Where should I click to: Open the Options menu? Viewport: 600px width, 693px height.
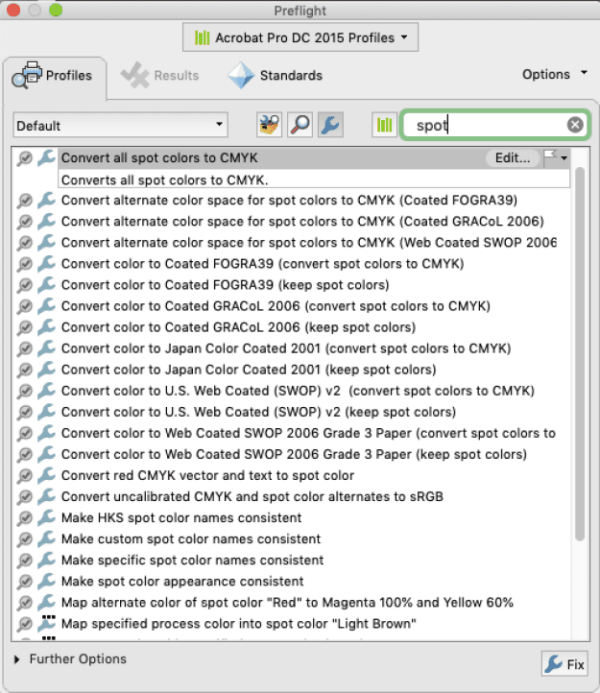(x=553, y=74)
